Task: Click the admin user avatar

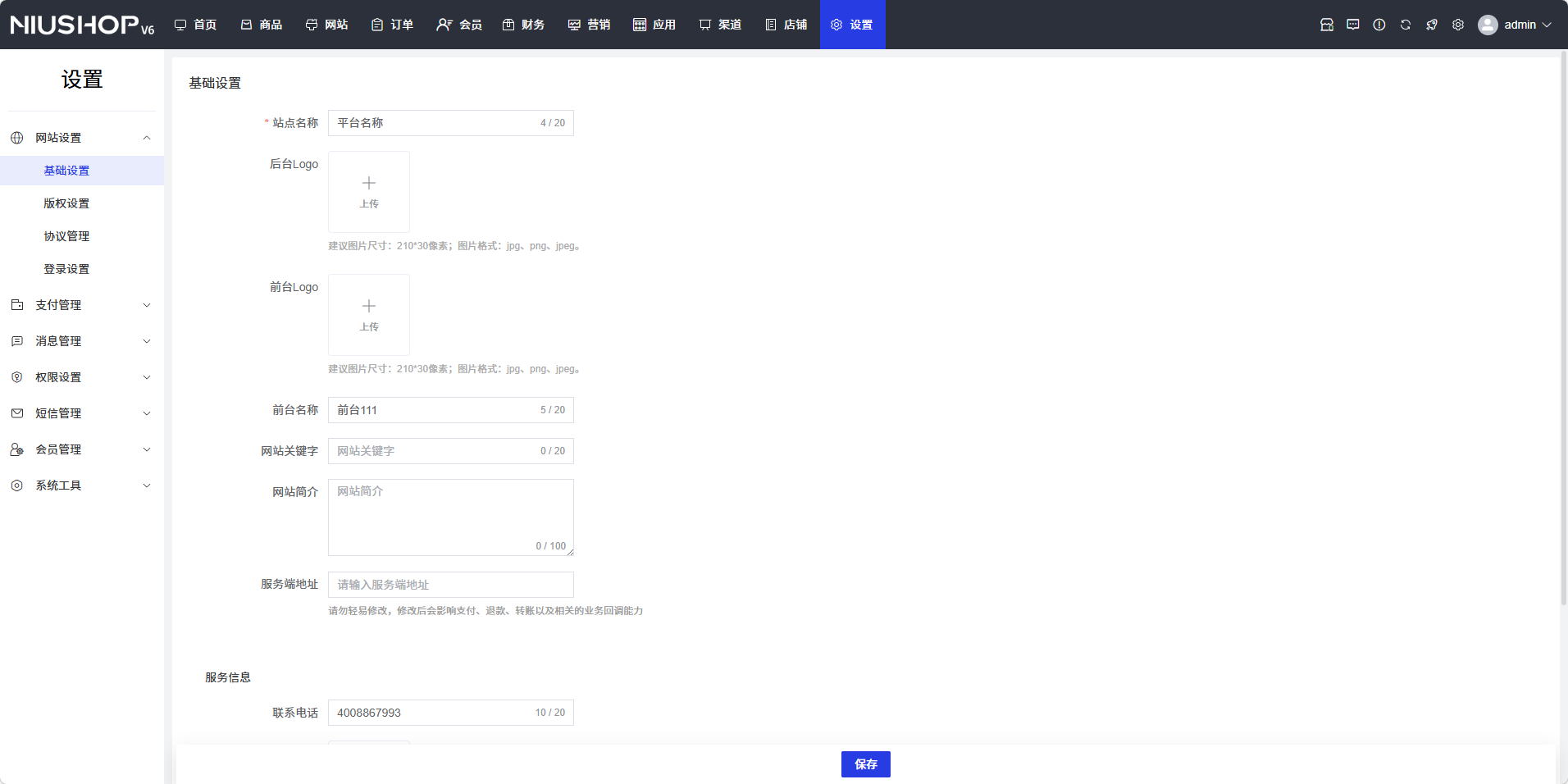Action: click(1488, 25)
